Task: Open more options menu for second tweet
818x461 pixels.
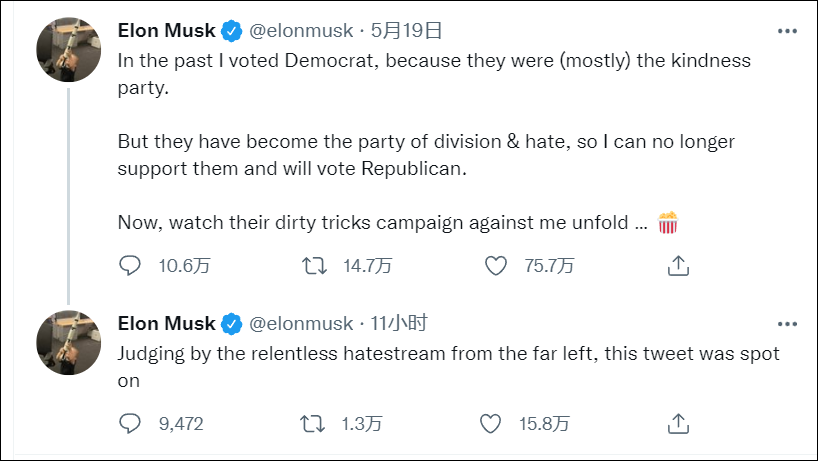Action: point(787,323)
